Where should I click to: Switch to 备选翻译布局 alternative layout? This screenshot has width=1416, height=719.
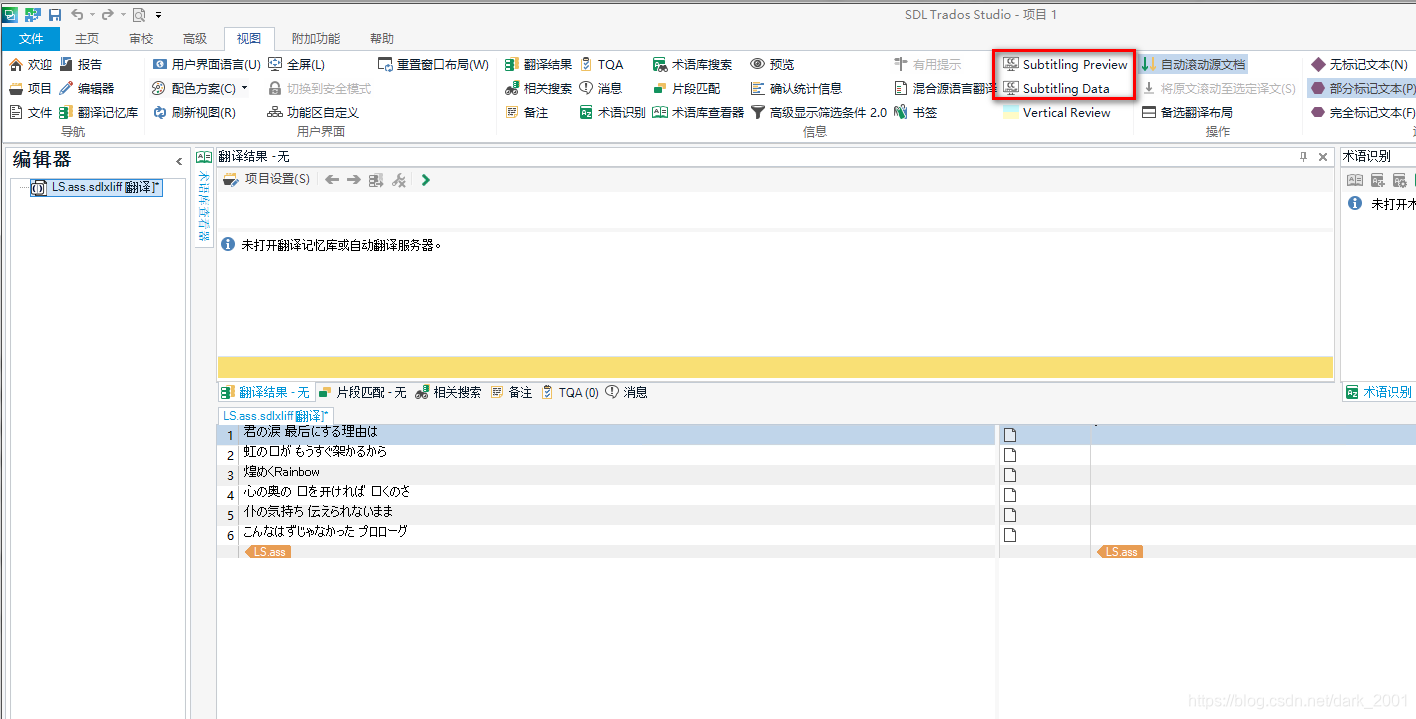pyautogui.click(x=1187, y=112)
